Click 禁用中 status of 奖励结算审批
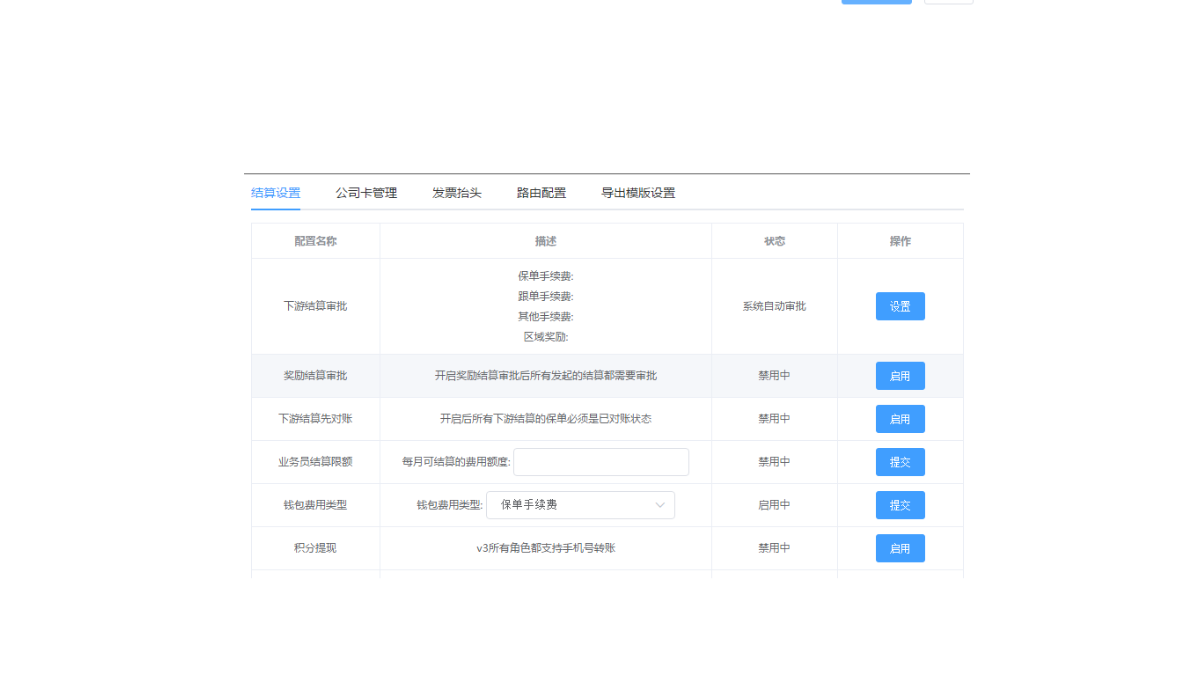 (x=774, y=376)
